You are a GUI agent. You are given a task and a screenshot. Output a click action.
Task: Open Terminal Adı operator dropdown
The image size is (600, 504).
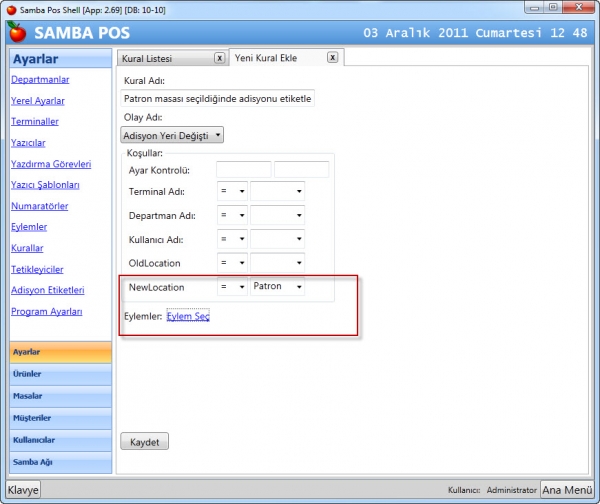tap(232, 191)
